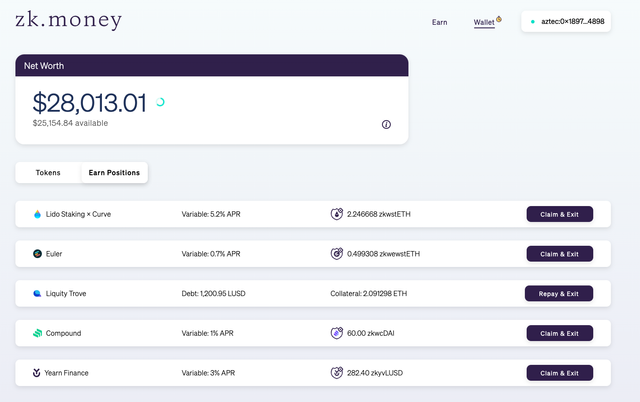Viewport: 640px width, 402px height.
Task: Click the Compound protocol icon
Action: [x=37, y=333]
